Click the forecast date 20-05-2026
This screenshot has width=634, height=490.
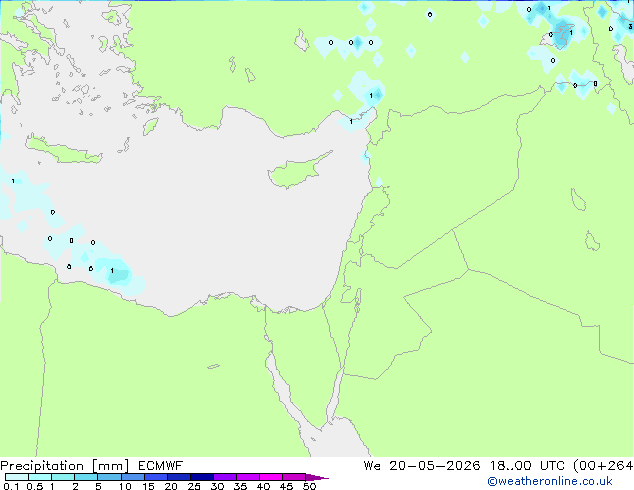click(x=435, y=466)
